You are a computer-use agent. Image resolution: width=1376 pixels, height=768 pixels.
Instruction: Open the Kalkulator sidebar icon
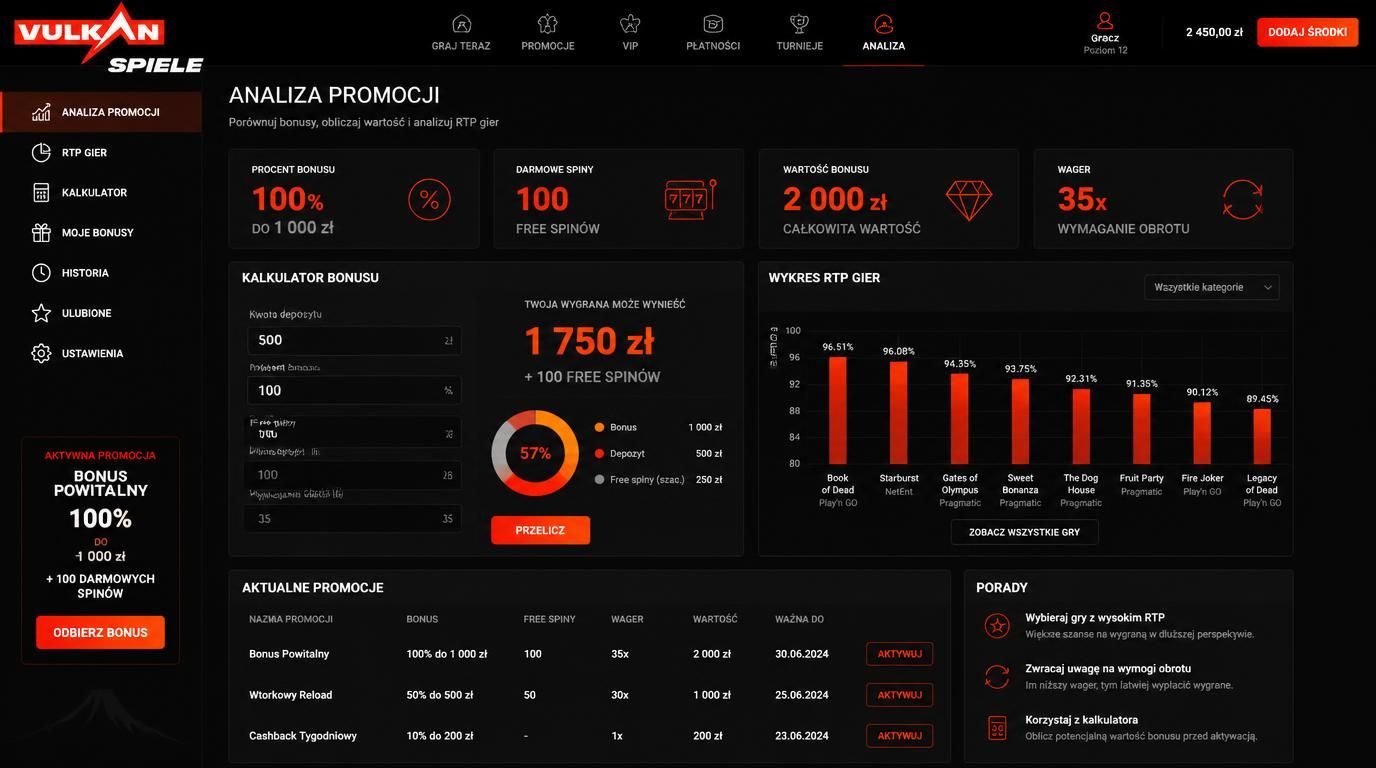tap(41, 192)
